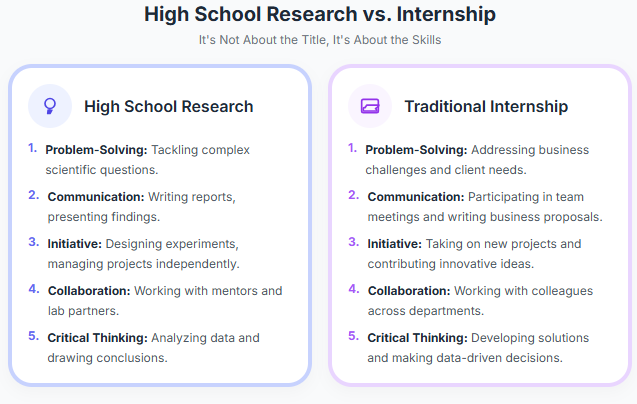Select 'Critical Thinking' under High School Research
The image size is (637, 404).
(x=98, y=338)
